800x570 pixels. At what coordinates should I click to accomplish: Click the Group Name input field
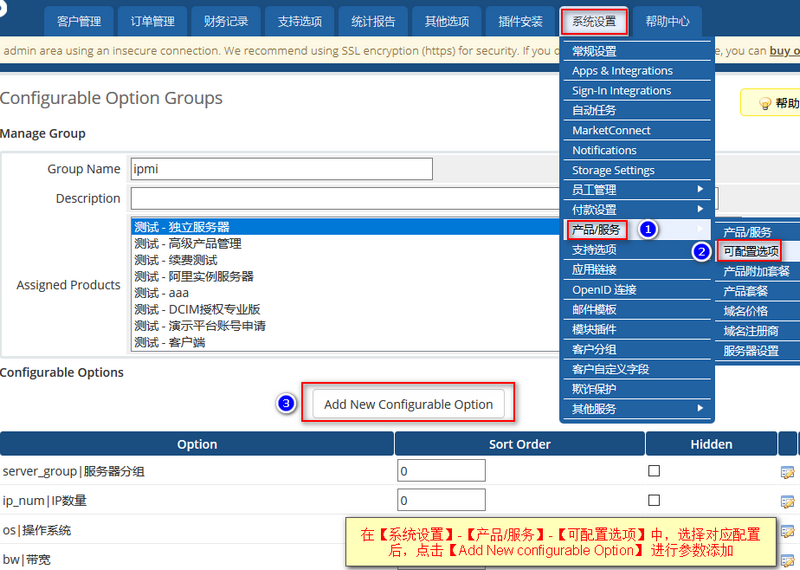(282, 169)
